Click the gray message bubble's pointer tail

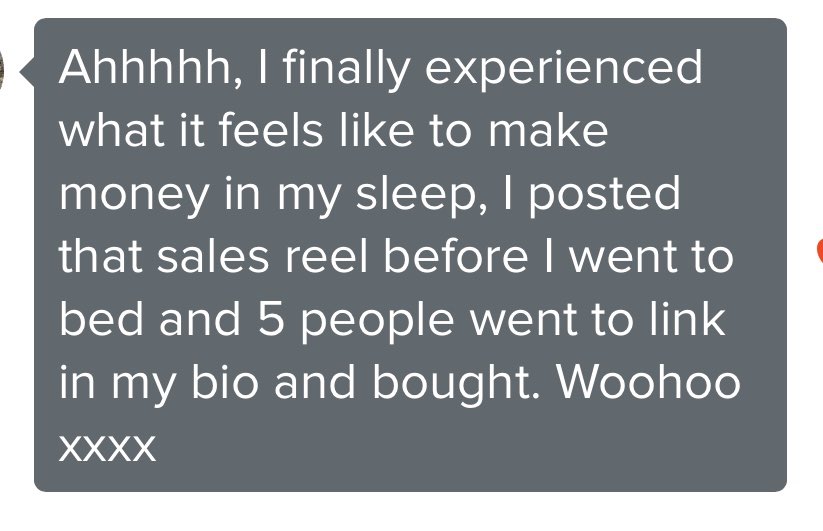[x=27, y=72]
